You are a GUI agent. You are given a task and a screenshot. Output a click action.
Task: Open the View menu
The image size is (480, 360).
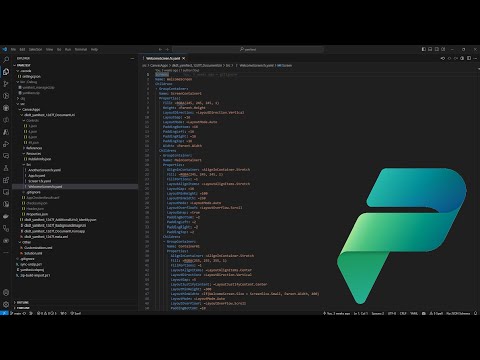49,49
